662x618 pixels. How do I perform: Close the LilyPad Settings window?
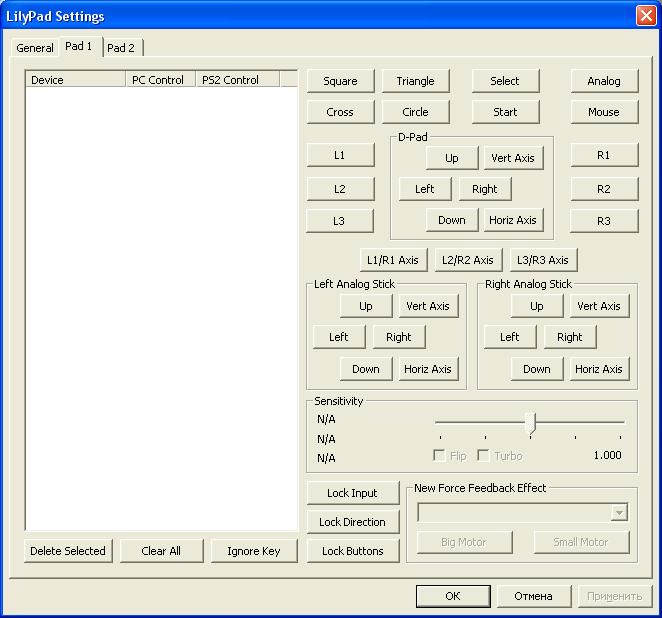point(645,16)
